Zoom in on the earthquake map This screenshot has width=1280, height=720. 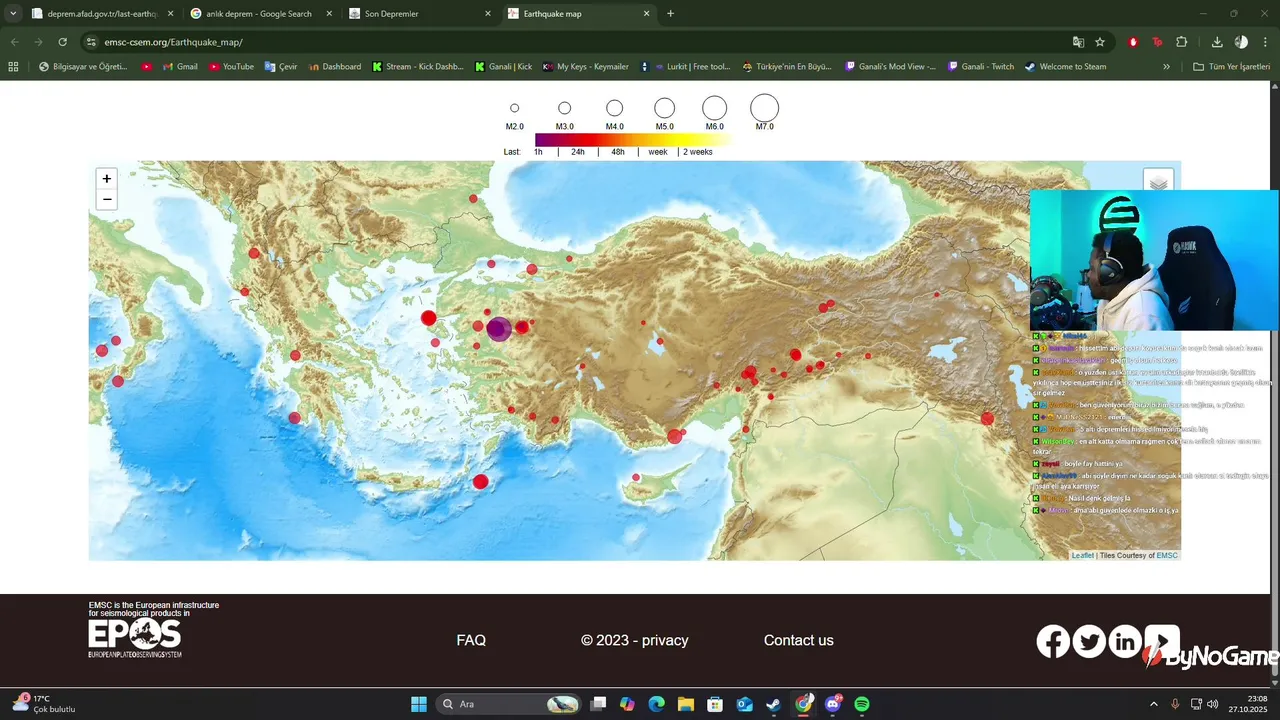(107, 178)
